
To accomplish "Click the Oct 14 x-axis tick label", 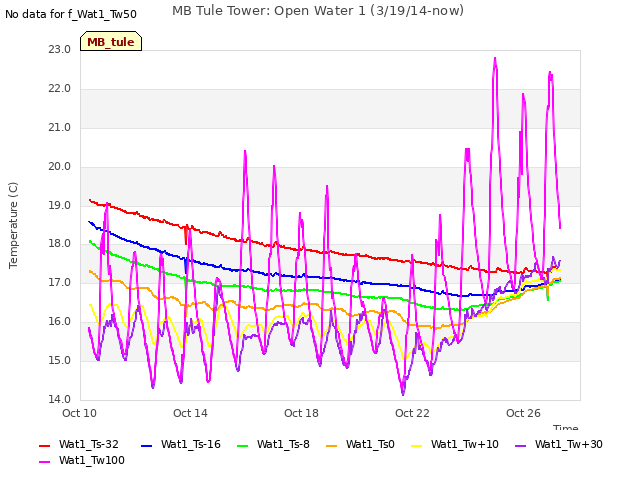I will pyautogui.click(x=190, y=413).
